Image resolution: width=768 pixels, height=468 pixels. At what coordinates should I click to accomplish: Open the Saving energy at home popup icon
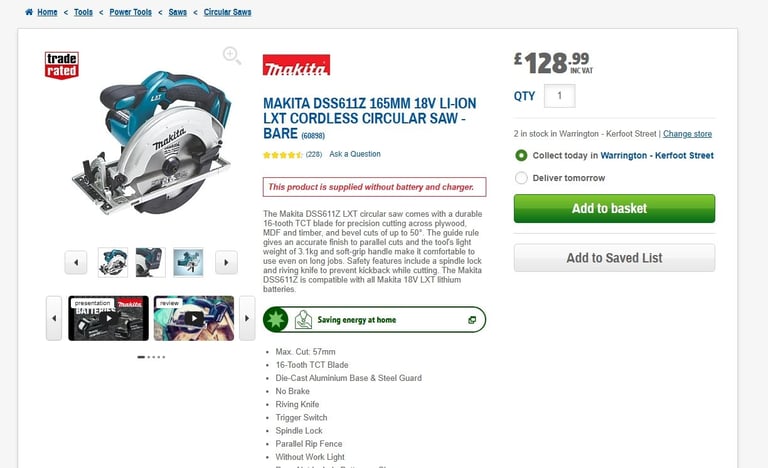point(472,320)
